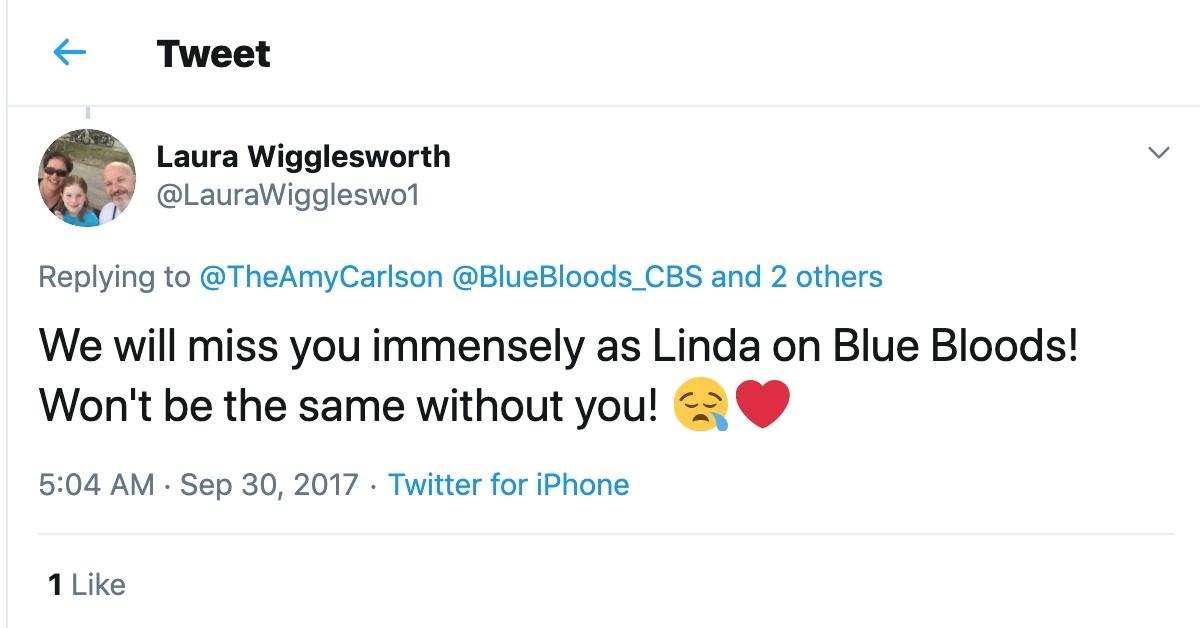Viewport: 1200px width, 628px height.
Task: Click the sad crying face emoji
Action: click(x=700, y=406)
